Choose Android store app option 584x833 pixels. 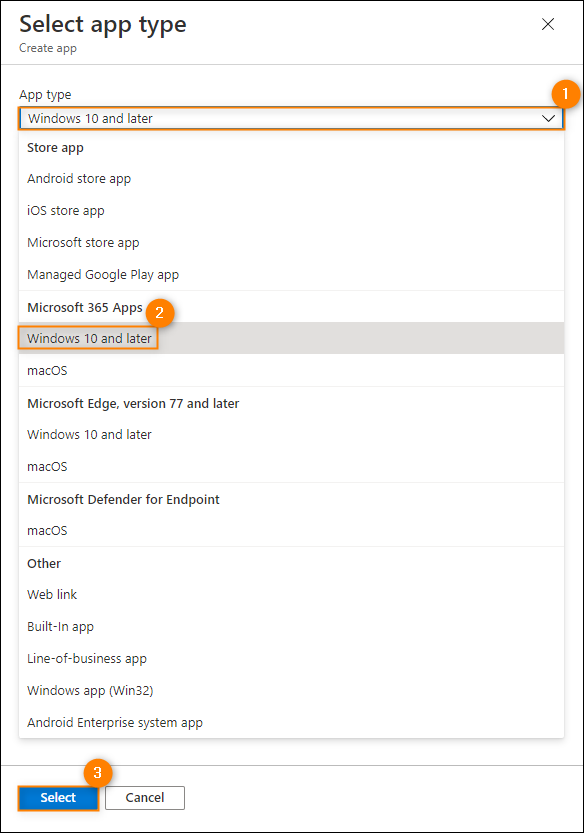[x=291, y=178]
